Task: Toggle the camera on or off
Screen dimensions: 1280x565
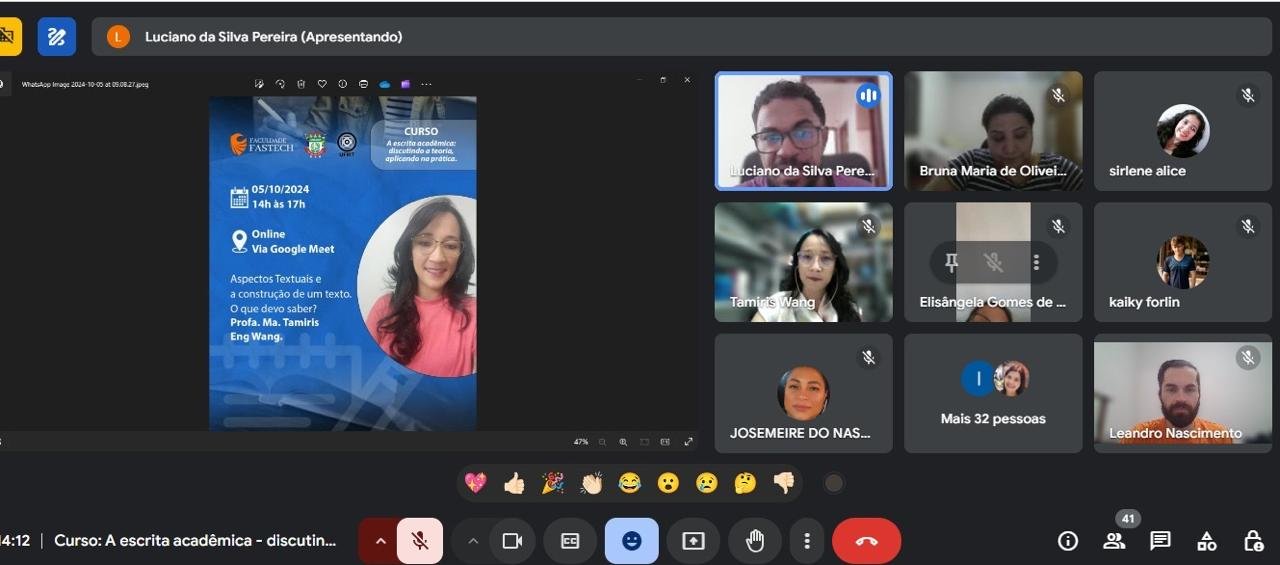Action: point(512,541)
